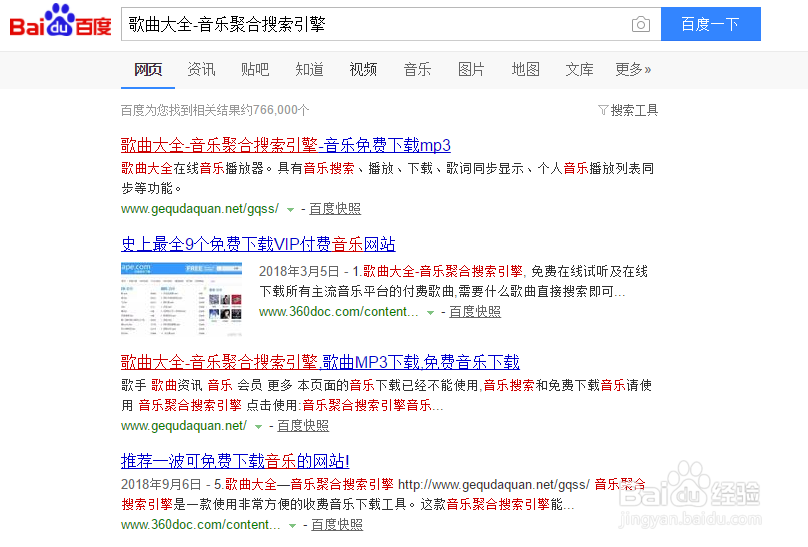This screenshot has height=547, width=808.
Task: Open result 歌曲大全-音乐聚合搜索引擎-音乐免费下载mp3
Action: pyautogui.click(x=286, y=145)
